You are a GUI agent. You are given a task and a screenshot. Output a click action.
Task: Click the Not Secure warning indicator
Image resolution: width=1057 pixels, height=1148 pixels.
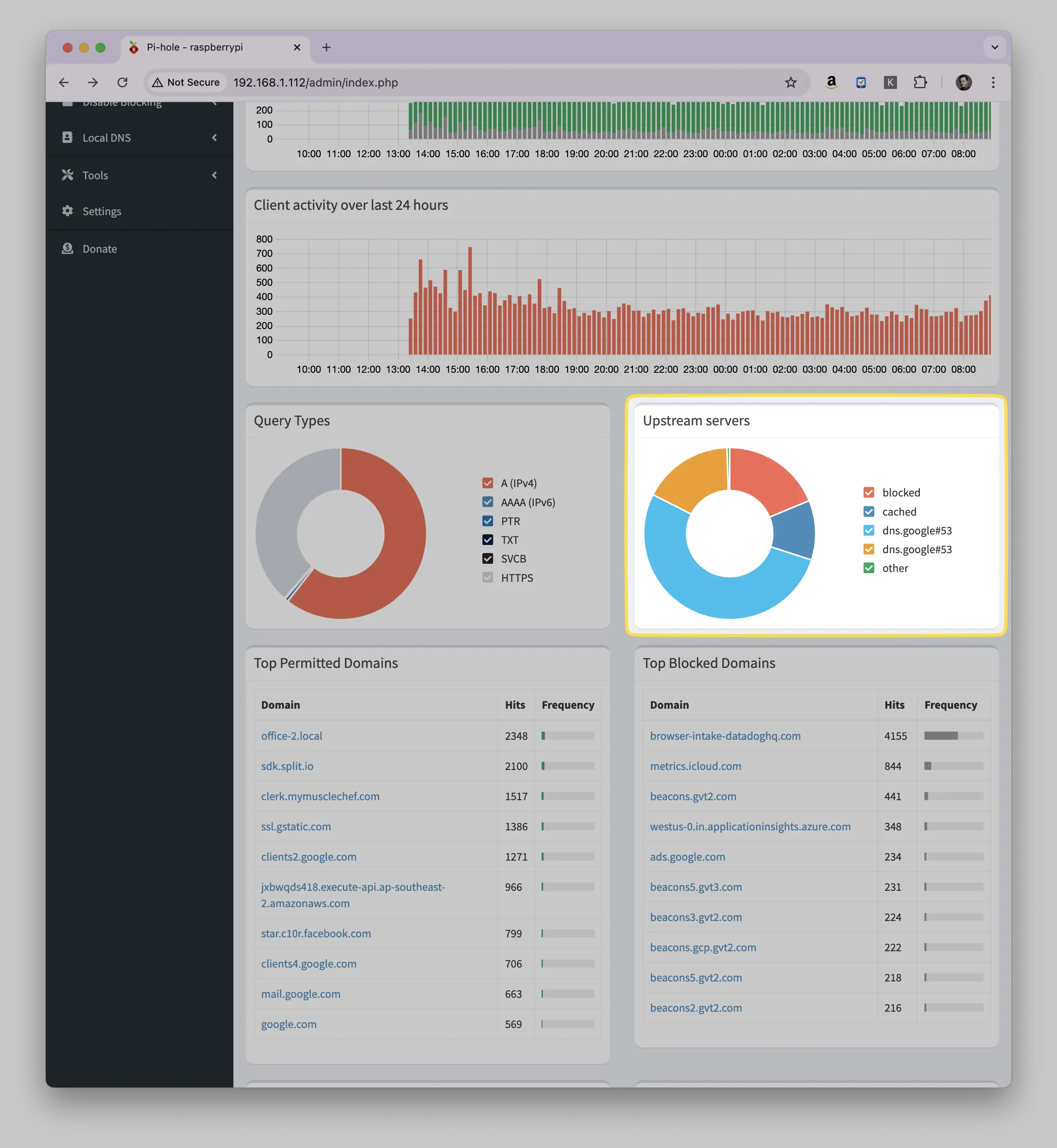(186, 82)
